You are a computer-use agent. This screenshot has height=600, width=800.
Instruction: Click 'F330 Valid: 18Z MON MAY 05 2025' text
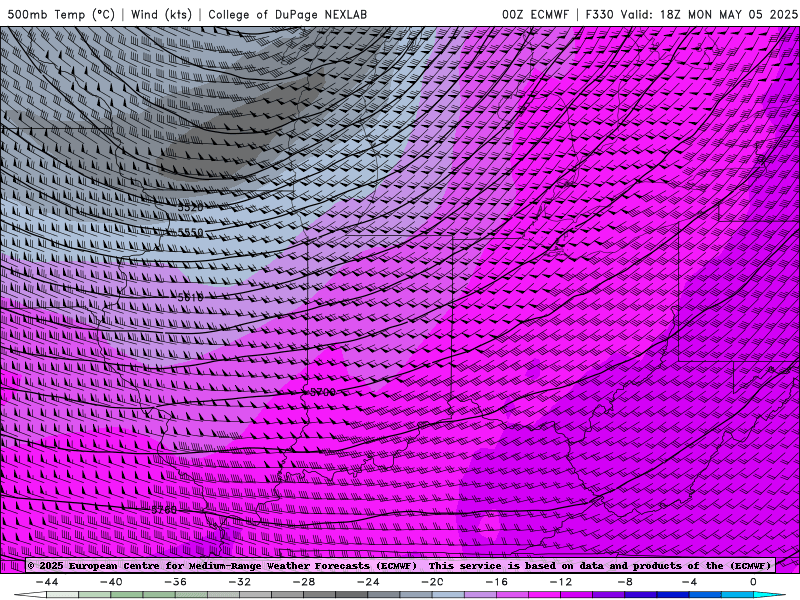(x=691, y=14)
